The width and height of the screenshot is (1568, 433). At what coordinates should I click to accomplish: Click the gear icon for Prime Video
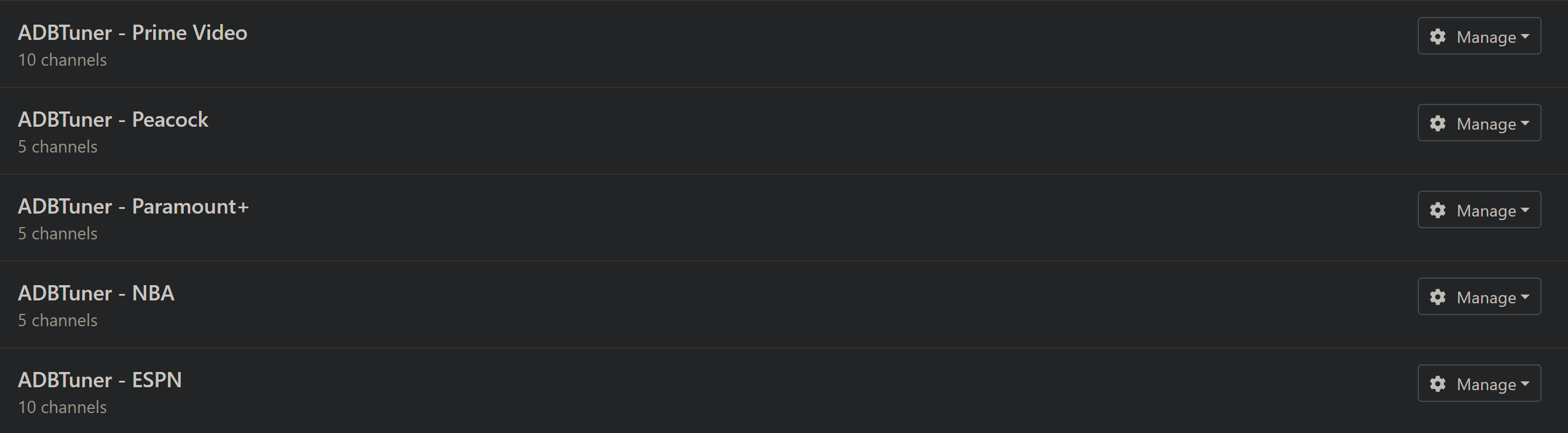pyautogui.click(x=1438, y=37)
